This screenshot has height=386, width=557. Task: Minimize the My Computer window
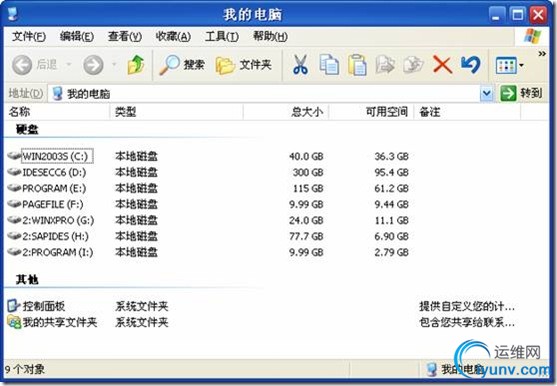click(x=497, y=15)
